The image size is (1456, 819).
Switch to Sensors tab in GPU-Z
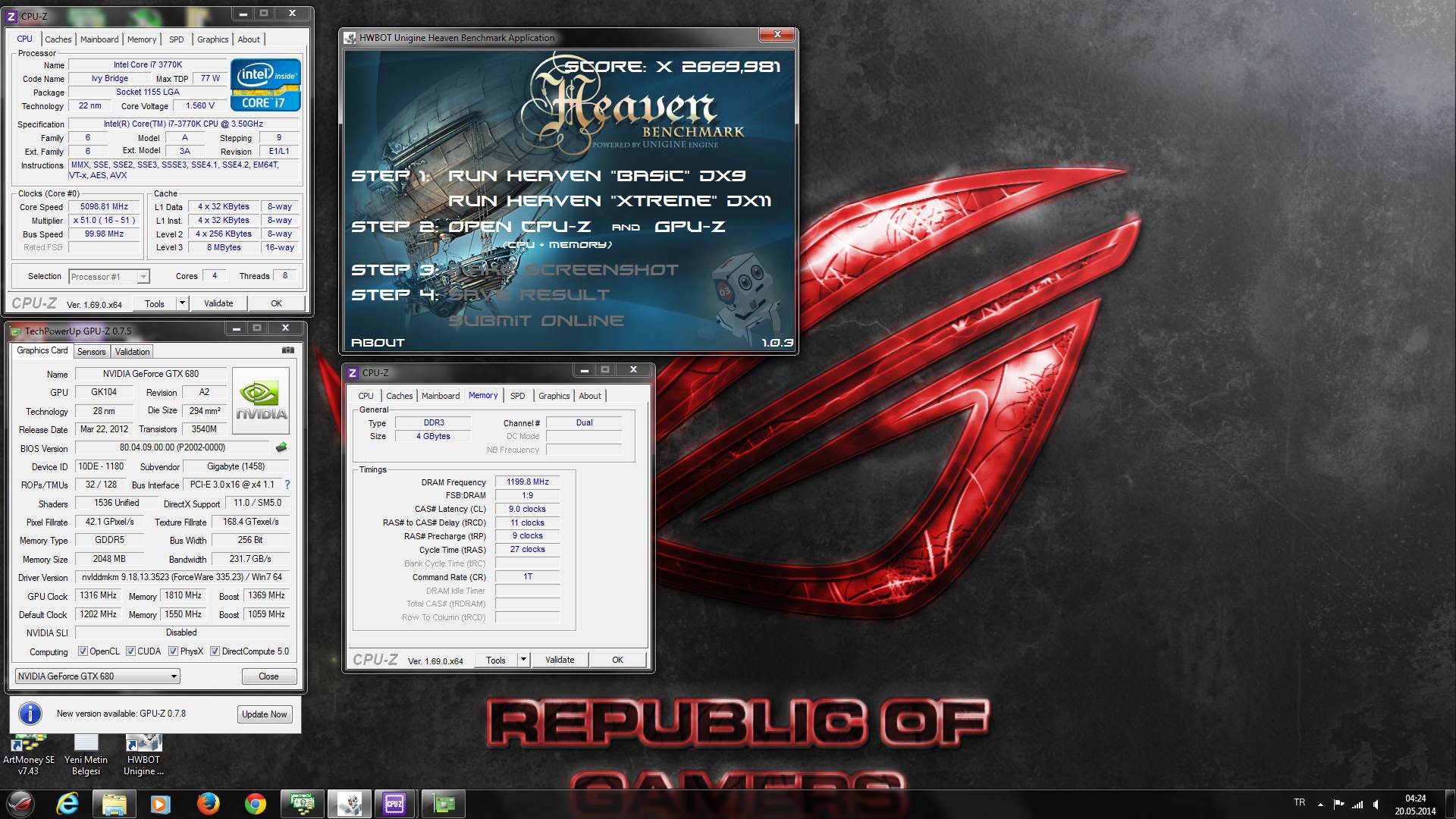coord(92,352)
